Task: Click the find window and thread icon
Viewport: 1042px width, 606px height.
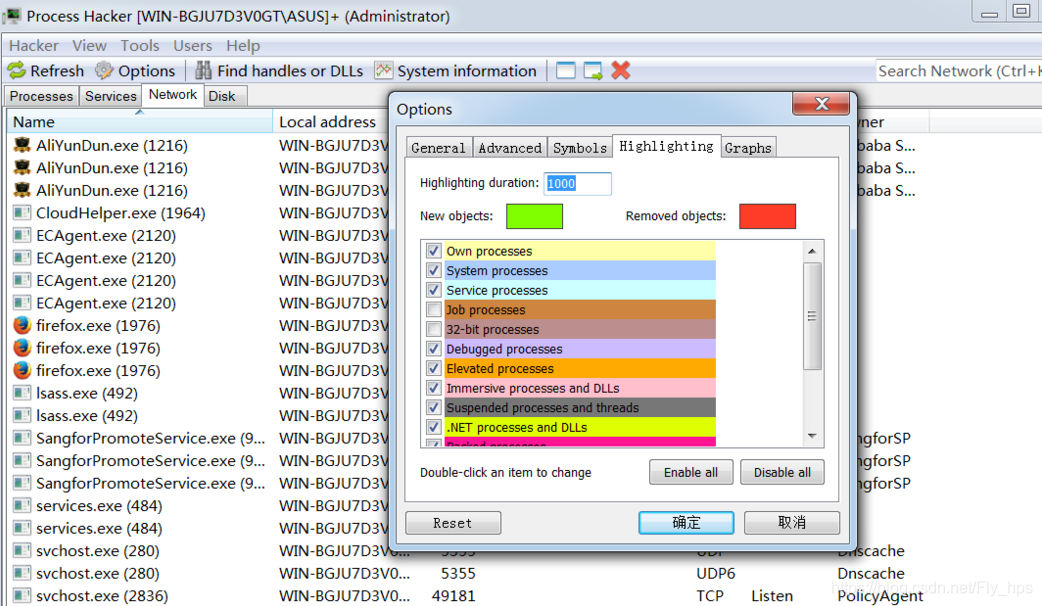Action: (x=593, y=70)
